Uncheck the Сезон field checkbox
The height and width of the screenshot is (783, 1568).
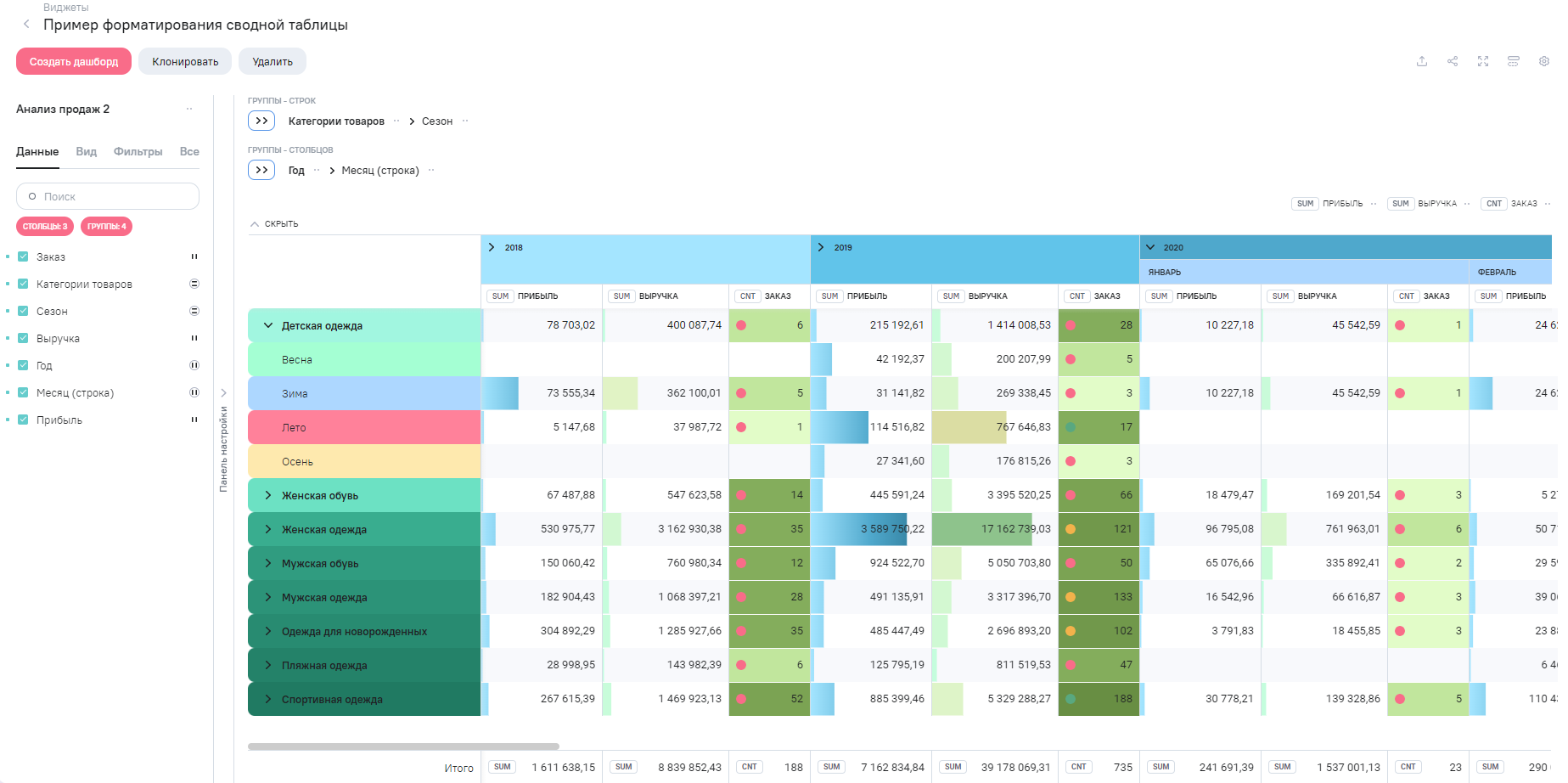[23, 311]
